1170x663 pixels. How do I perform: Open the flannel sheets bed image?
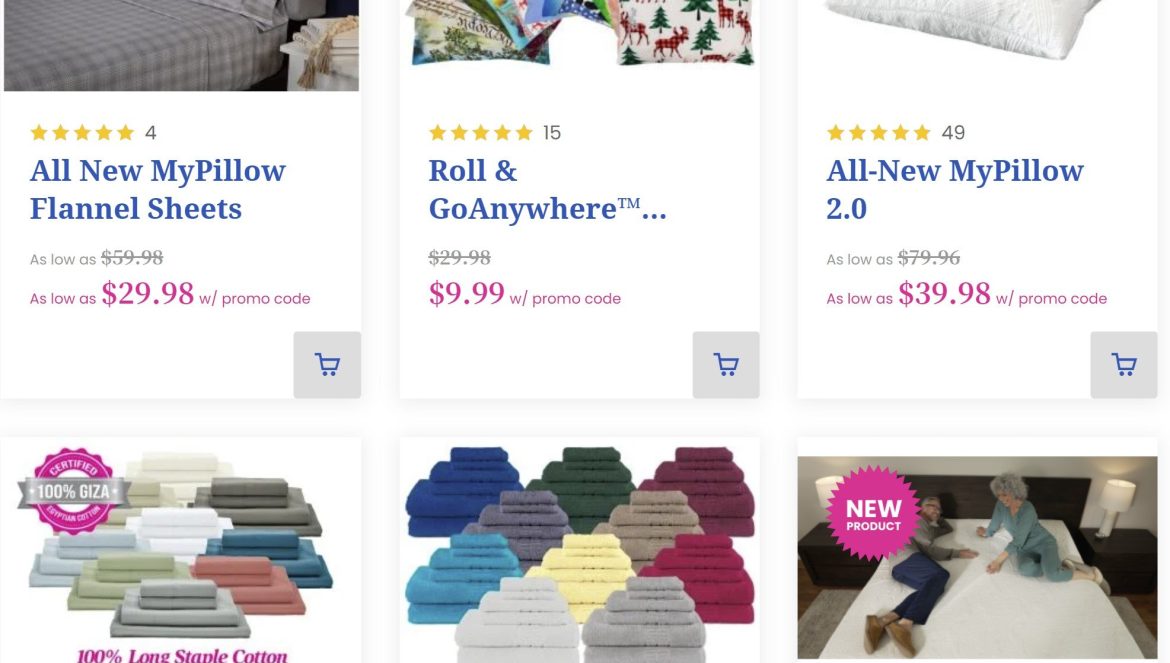click(x=181, y=45)
